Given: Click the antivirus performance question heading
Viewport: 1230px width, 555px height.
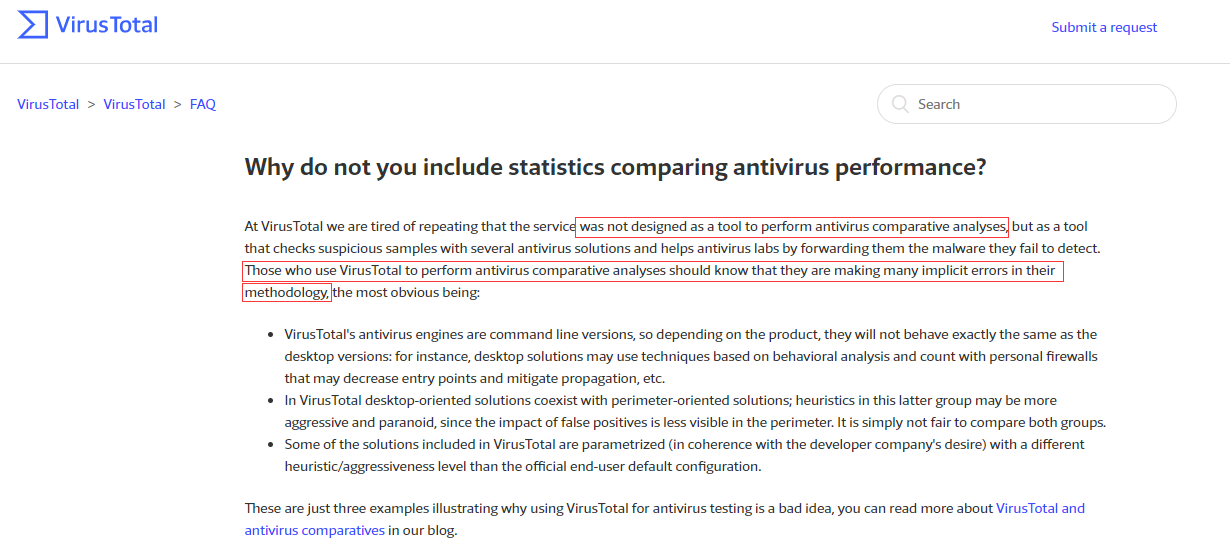Looking at the screenshot, I should (615, 167).
